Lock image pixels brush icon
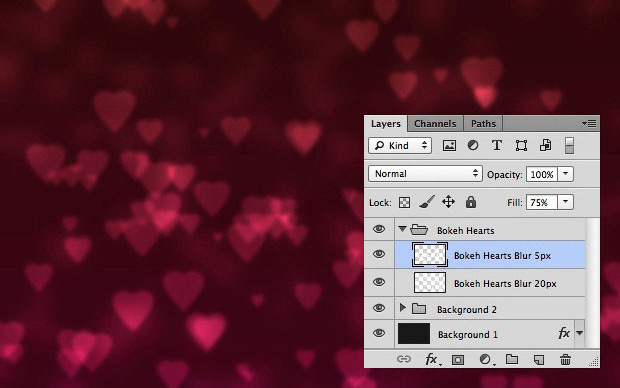620x388 pixels. coord(427,202)
